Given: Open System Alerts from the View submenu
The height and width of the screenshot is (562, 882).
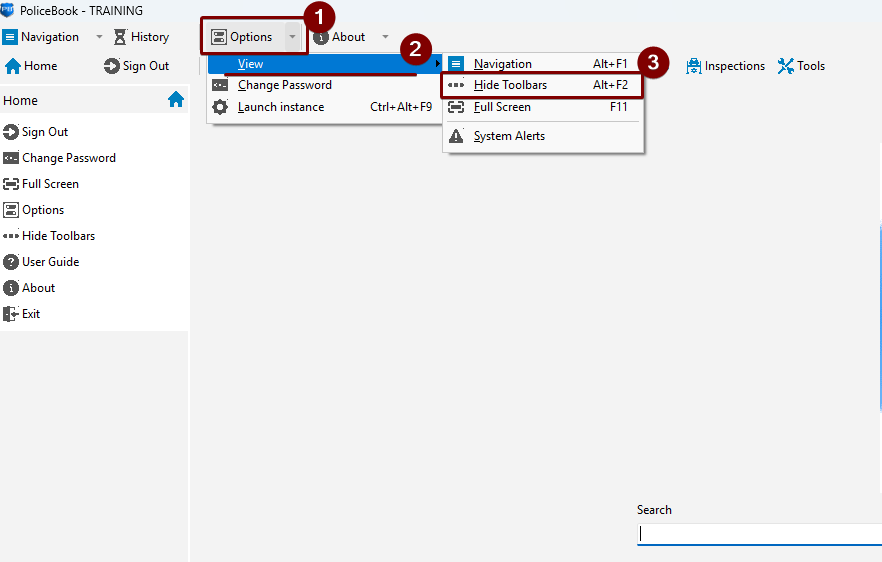Looking at the screenshot, I should (509, 136).
